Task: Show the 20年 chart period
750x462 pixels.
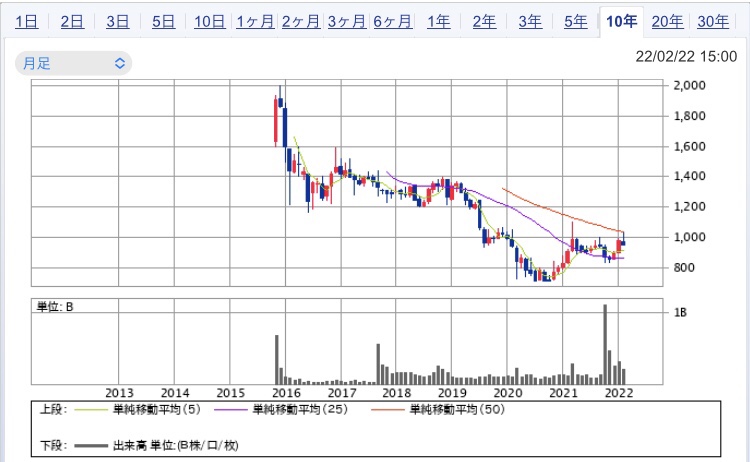Action: tap(667, 21)
